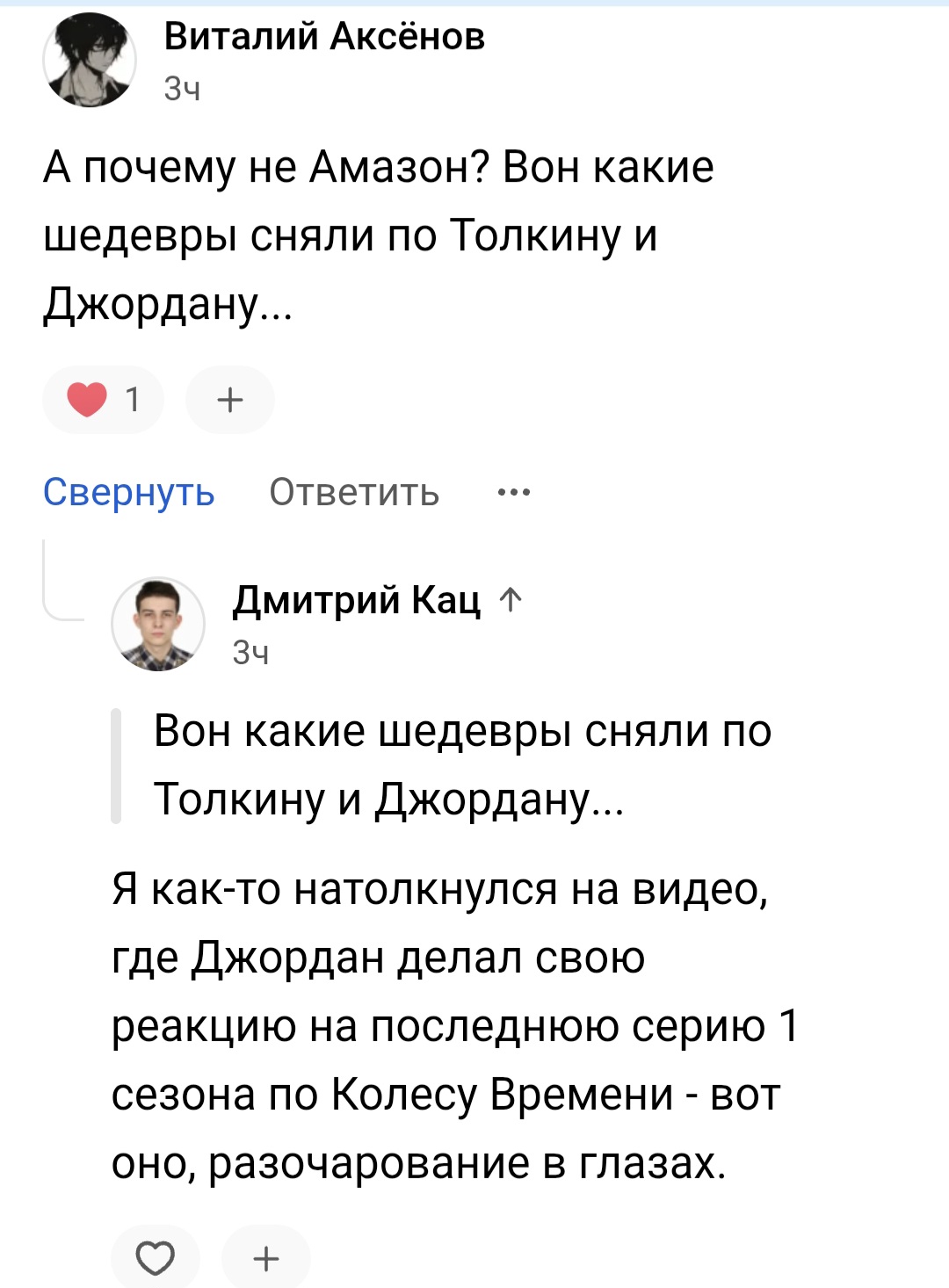Click the like count '1' next to the heart
This screenshot has height=1288, width=949.
(x=133, y=400)
